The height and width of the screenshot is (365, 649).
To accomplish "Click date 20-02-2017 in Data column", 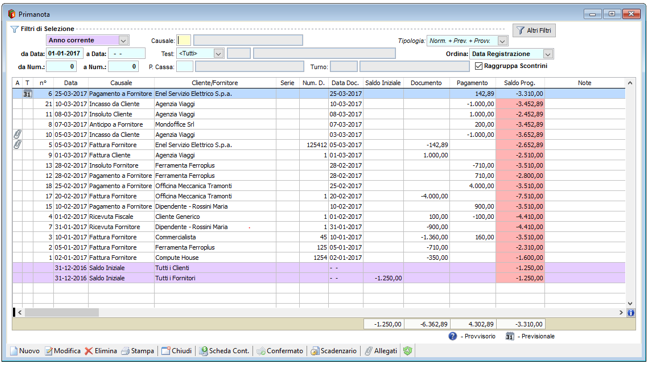I will click(71, 196).
